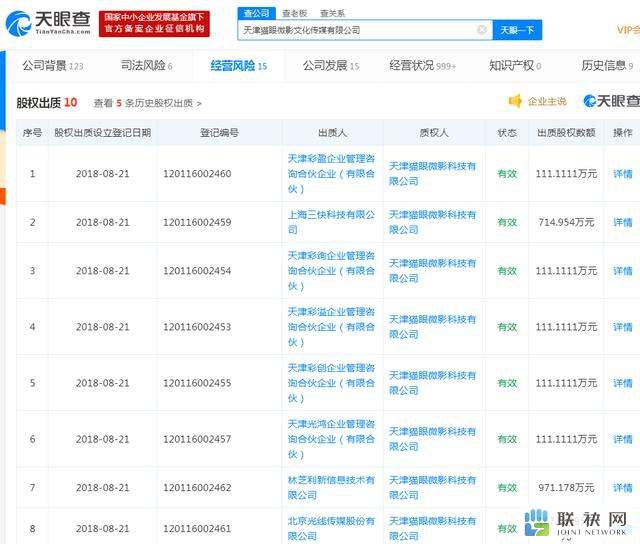This screenshot has height=544, width=640.
Task: Click the 企业主说 megaphone icon
Action: click(x=515, y=101)
